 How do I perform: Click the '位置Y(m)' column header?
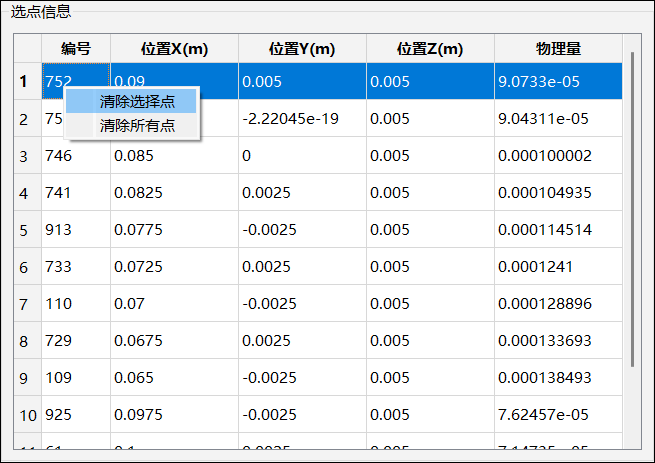(302, 49)
